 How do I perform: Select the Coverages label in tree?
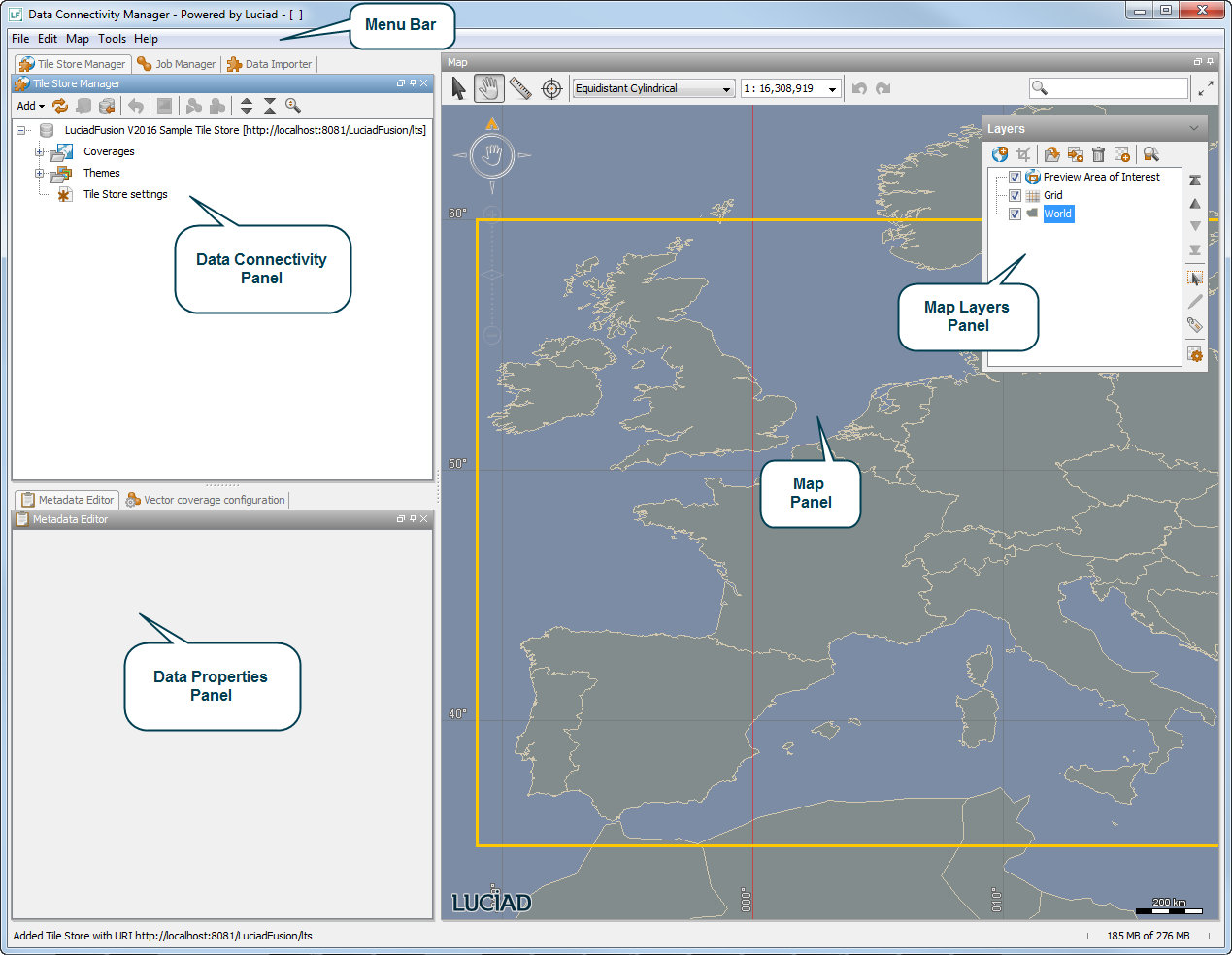109,151
